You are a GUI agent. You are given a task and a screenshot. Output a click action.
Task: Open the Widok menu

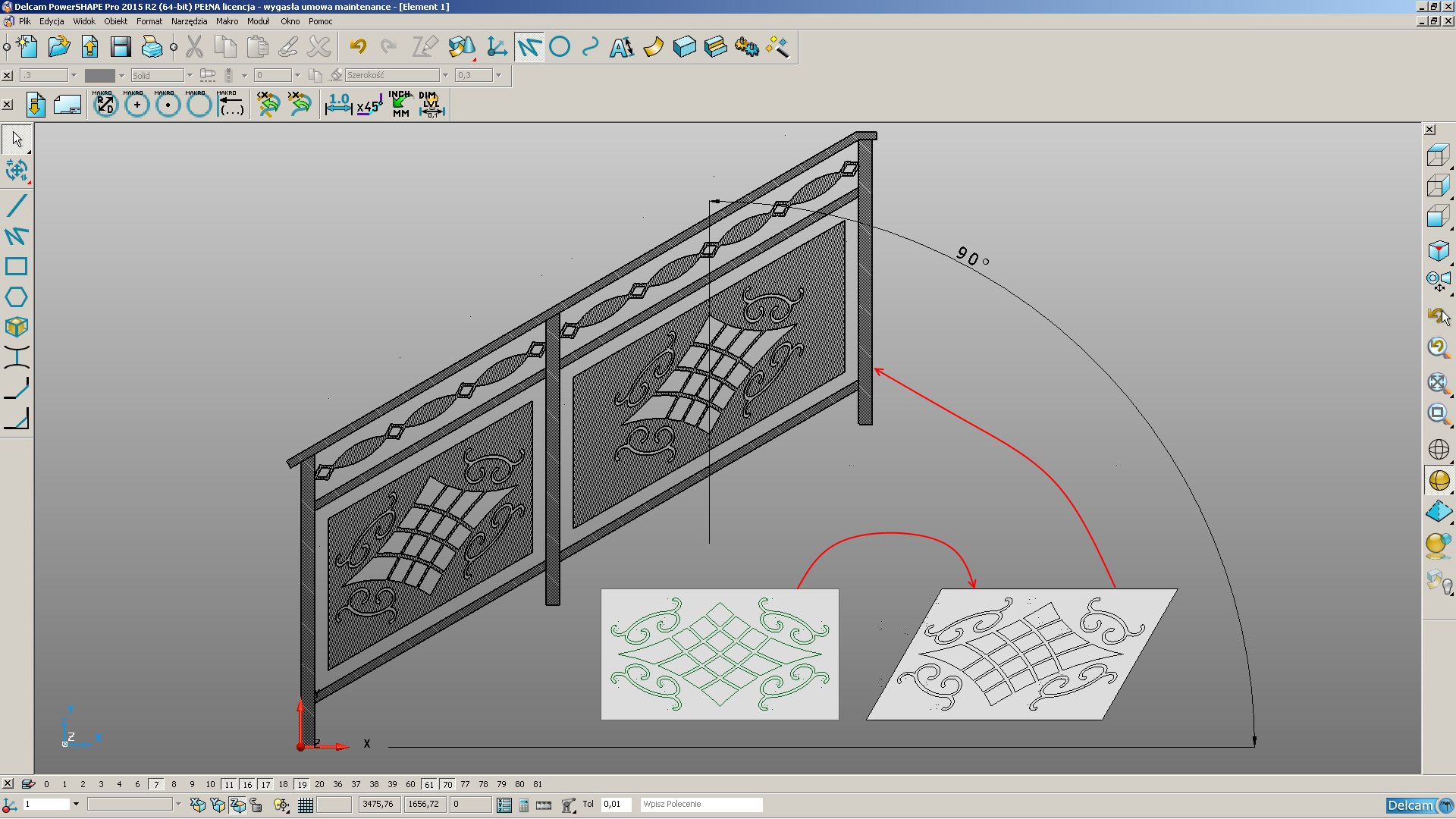[83, 21]
